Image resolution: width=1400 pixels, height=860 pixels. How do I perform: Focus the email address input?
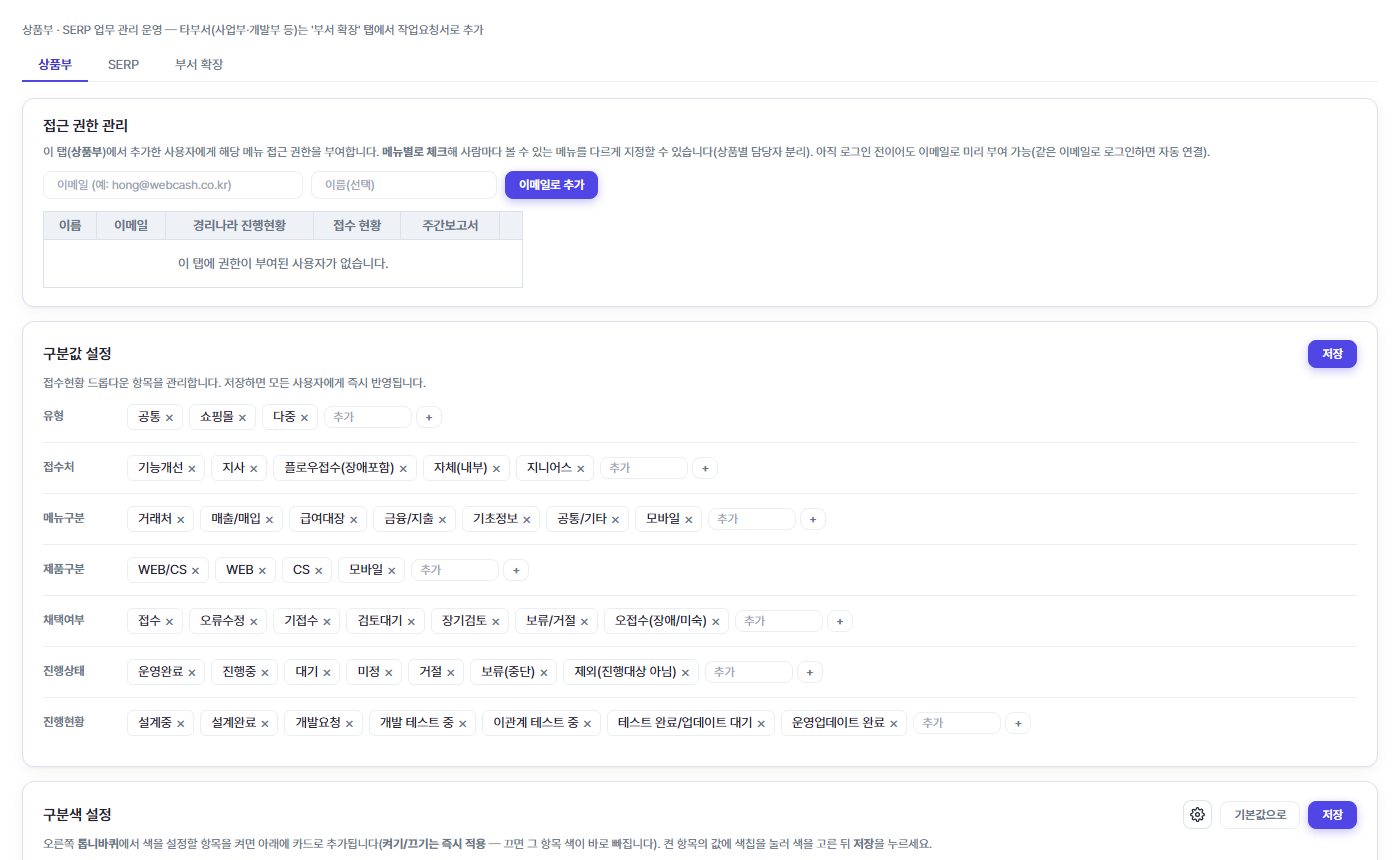pos(173,185)
